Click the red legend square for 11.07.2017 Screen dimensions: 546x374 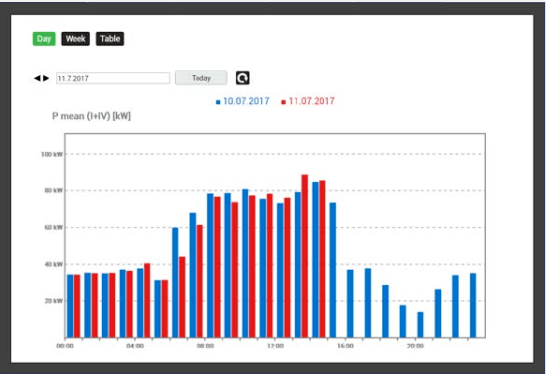pyautogui.click(x=283, y=102)
